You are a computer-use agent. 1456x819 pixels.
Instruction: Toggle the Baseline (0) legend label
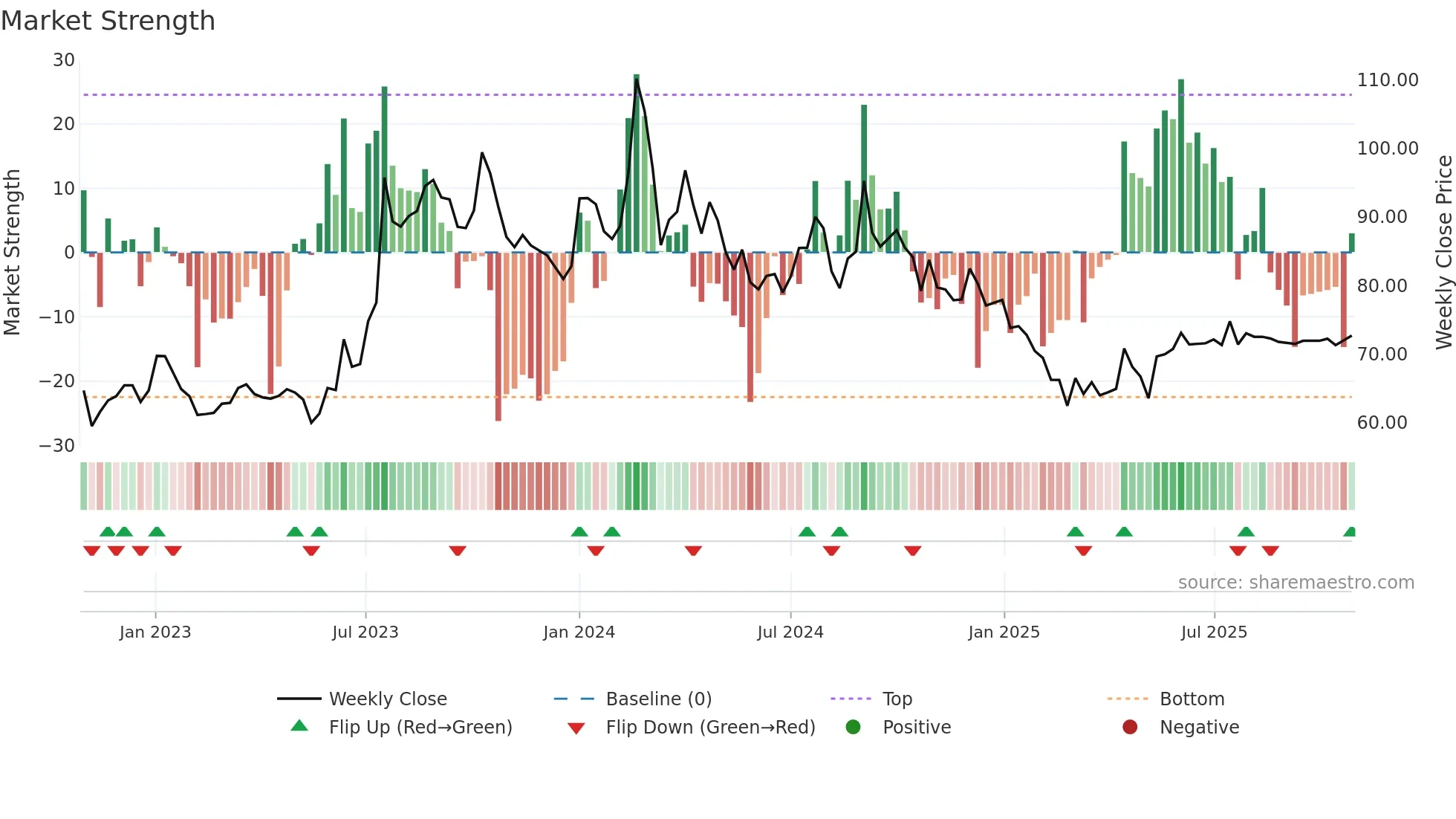pyautogui.click(x=659, y=699)
